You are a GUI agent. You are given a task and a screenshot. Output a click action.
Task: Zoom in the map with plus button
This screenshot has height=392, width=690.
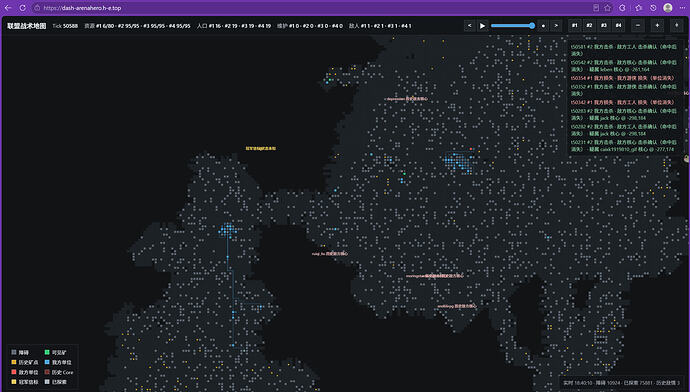click(x=657, y=26)
